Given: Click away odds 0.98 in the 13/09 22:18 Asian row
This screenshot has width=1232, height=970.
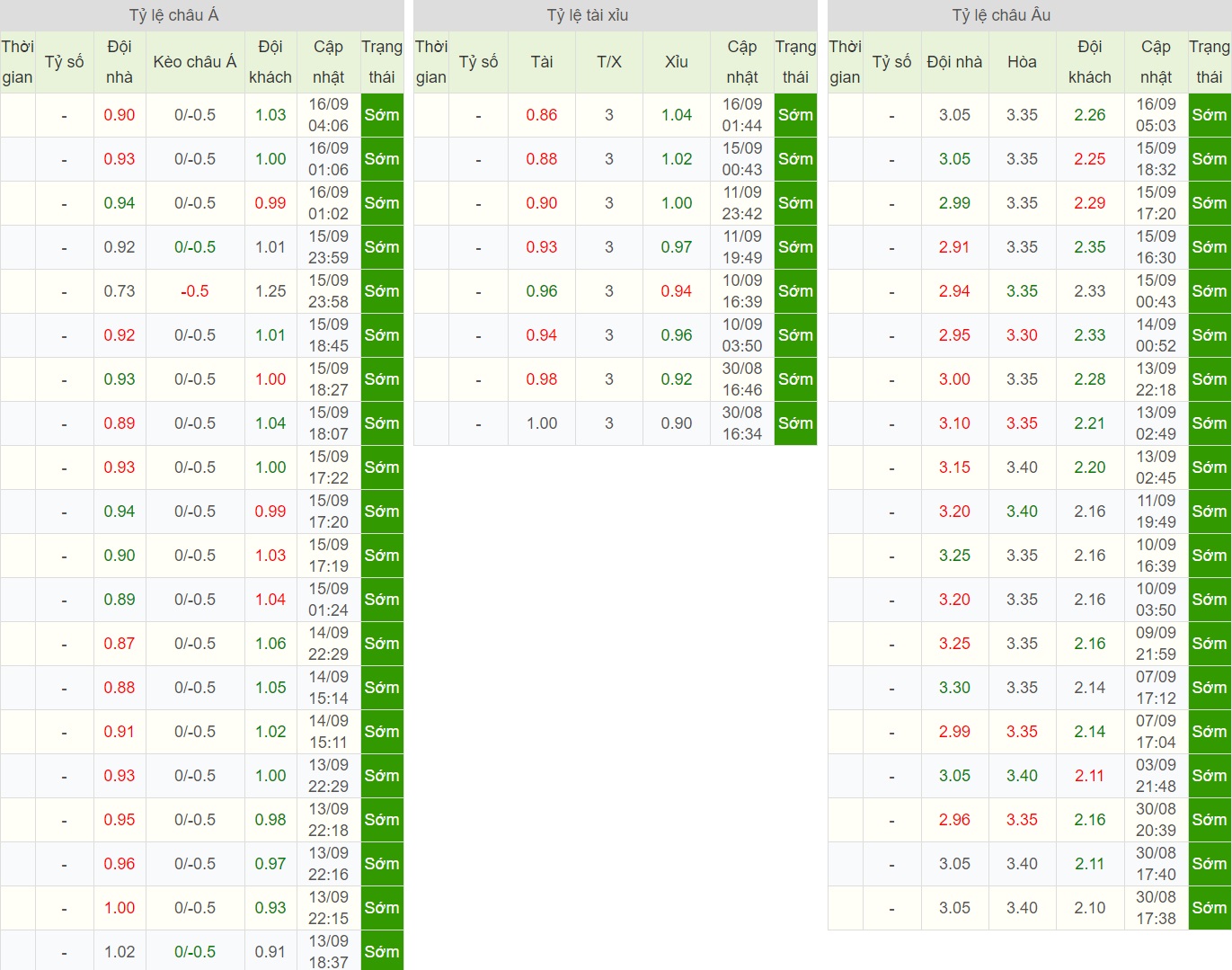Looking at the screenshot, I should 270,820.
